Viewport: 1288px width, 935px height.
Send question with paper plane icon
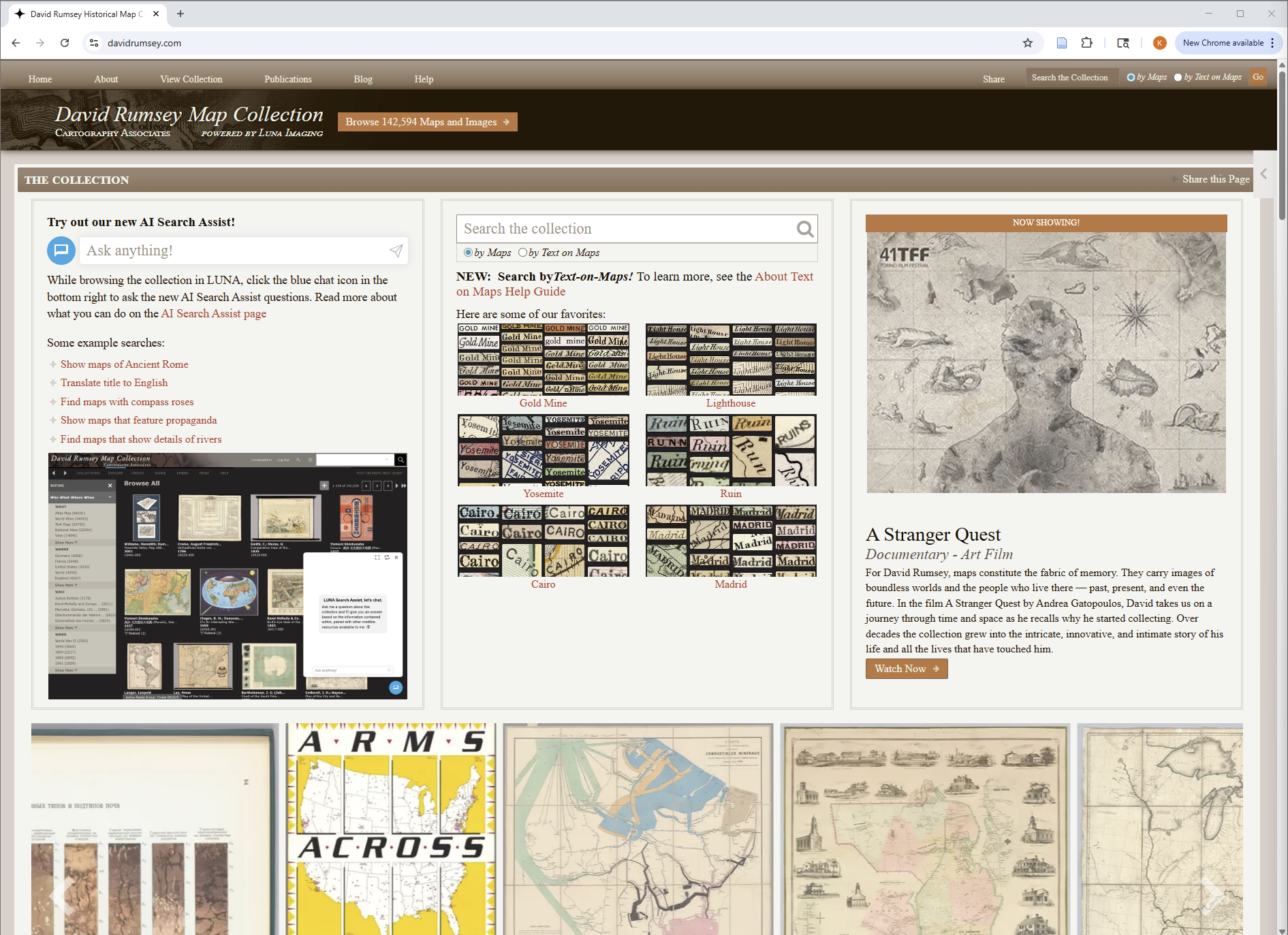pyautogui.click(x=396, y=251)
